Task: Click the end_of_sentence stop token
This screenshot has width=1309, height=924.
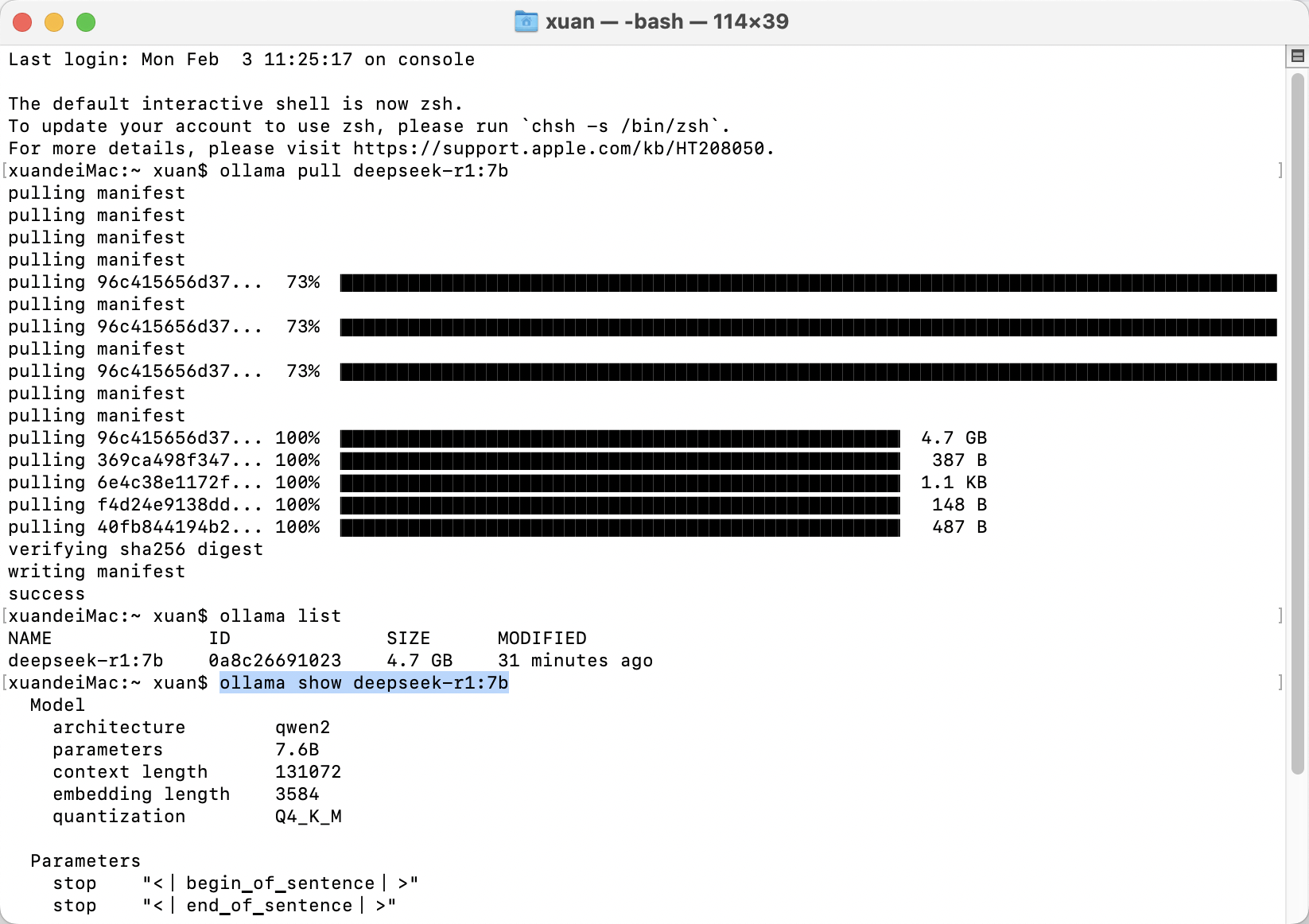Action: tap(270, 906)
